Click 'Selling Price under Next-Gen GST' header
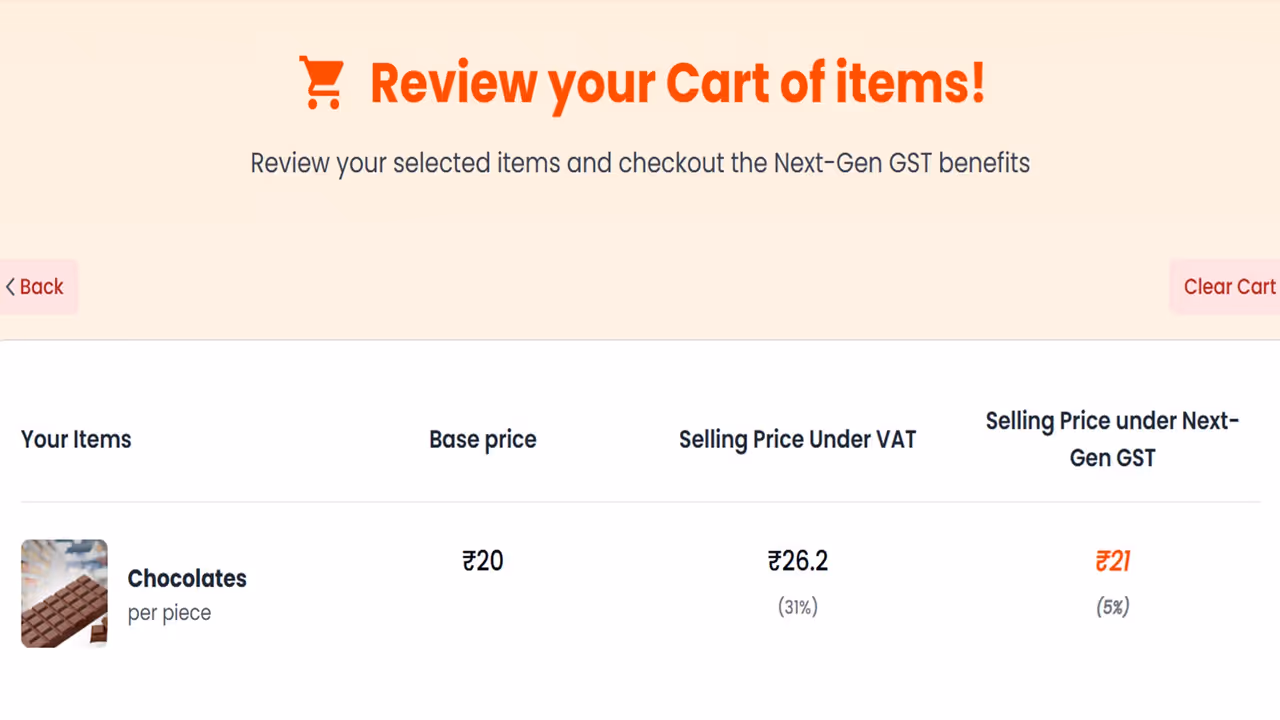Viewport: 1280px width, 720px height. [x=1112, y=439]
